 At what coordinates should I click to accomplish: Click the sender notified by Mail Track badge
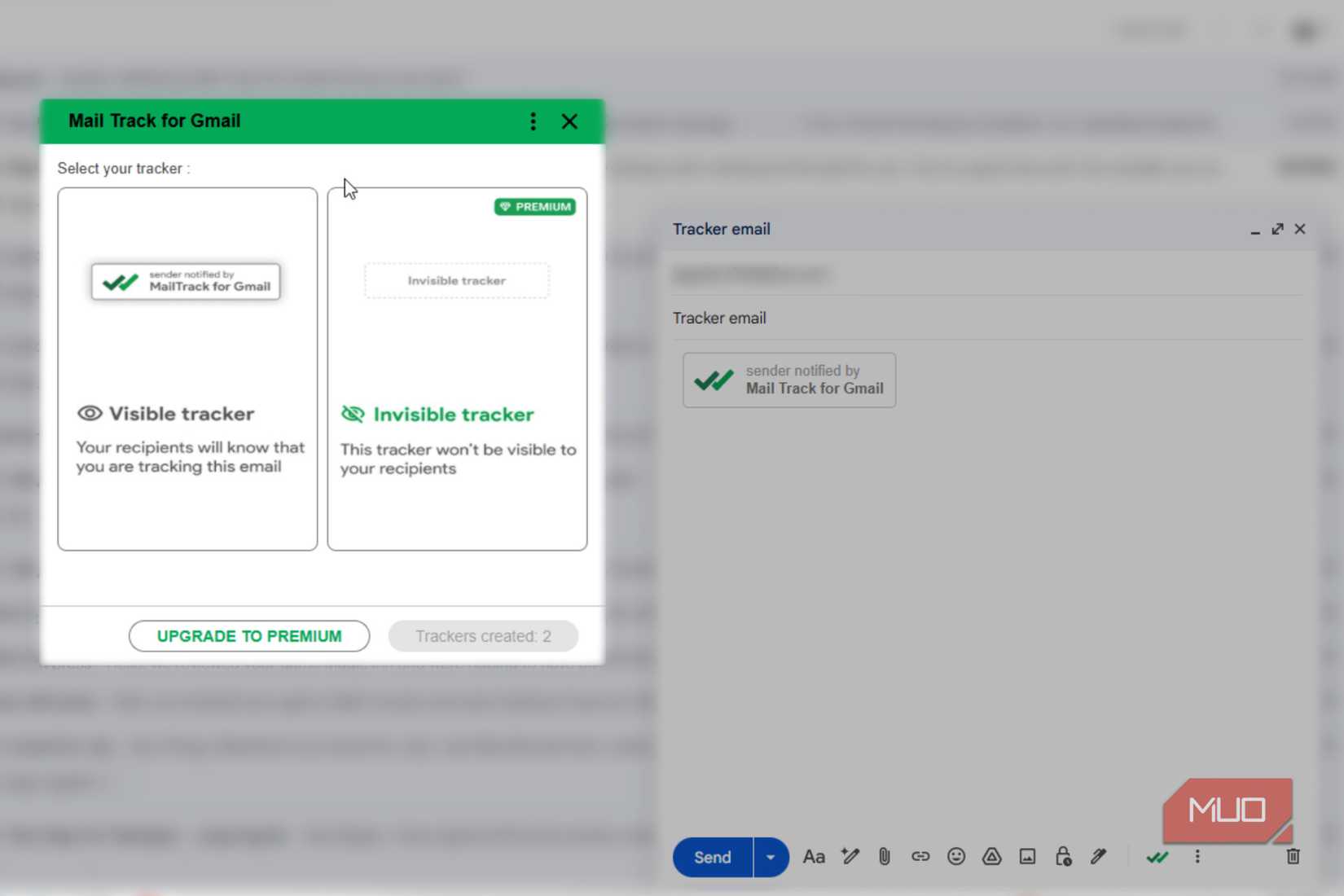pyautogui.click(x=789, y=380)
